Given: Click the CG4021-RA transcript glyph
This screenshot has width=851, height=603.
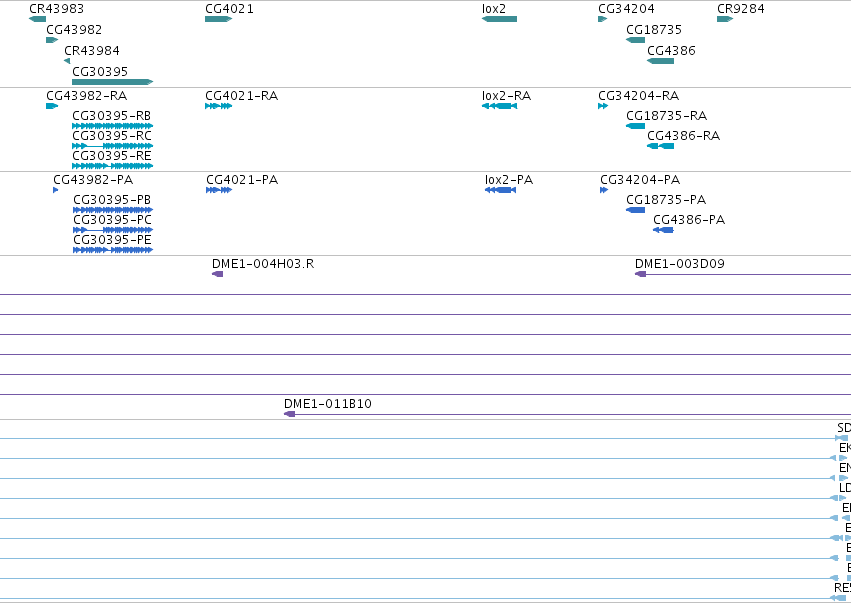Looking at the screenshot, I should [x=219, y=106].
